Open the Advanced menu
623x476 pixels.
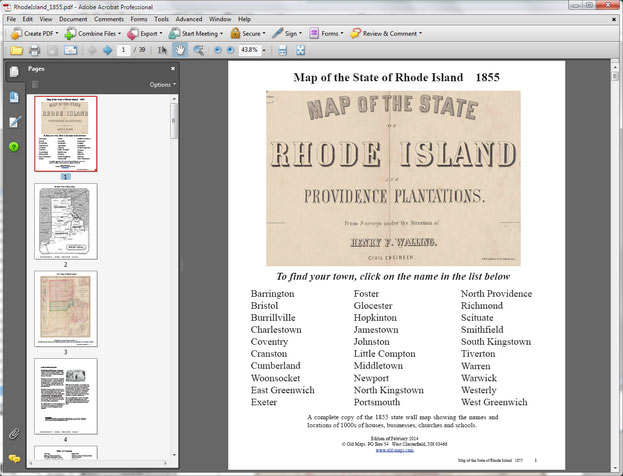pos(189,19)
